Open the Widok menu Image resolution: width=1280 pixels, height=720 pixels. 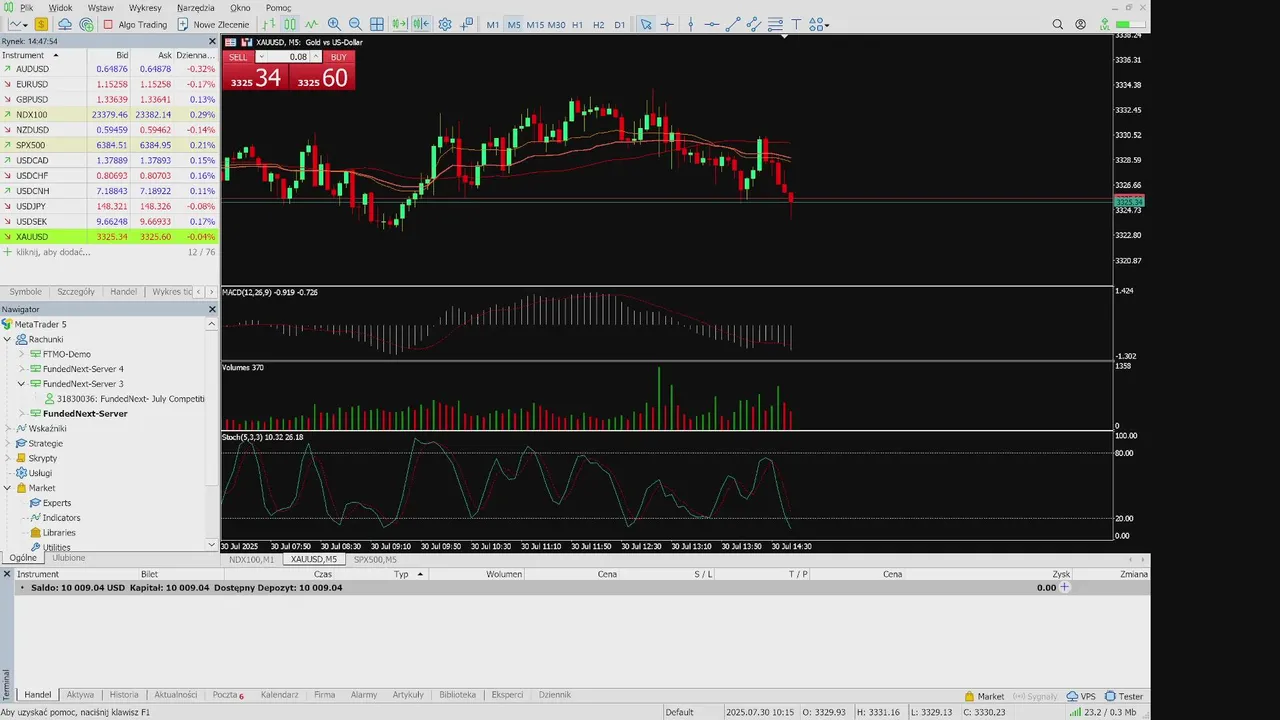(60, 7)
